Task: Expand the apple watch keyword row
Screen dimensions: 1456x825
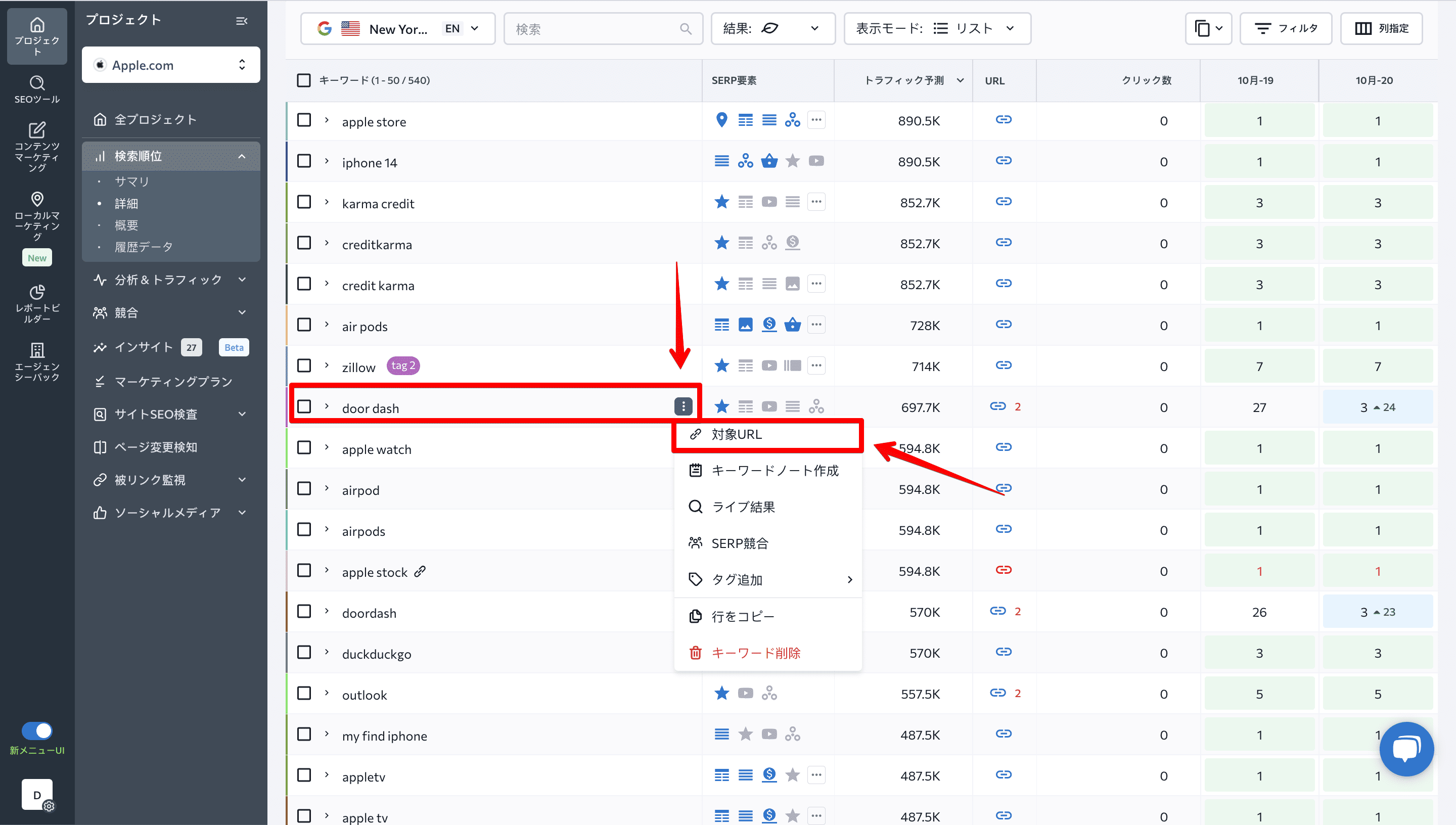Action: [327, 447]
